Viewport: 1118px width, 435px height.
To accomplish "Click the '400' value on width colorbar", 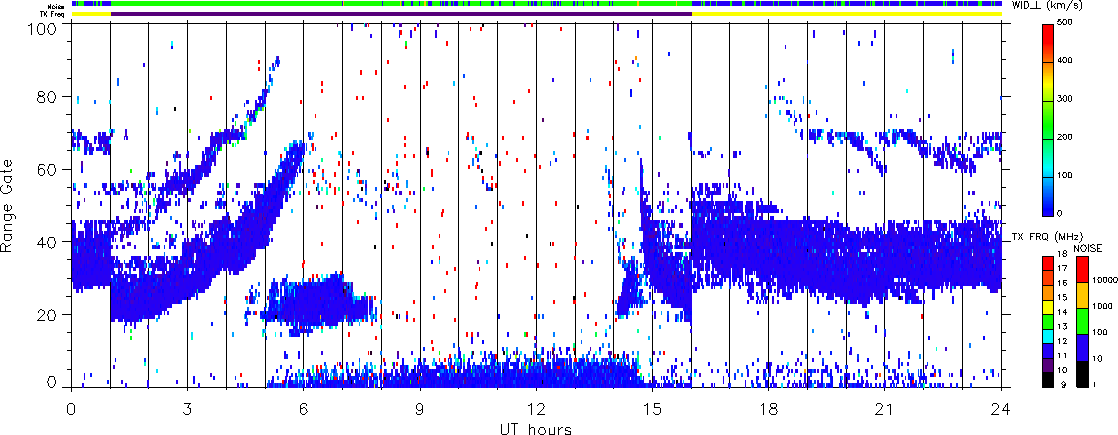I will 1065,60.
